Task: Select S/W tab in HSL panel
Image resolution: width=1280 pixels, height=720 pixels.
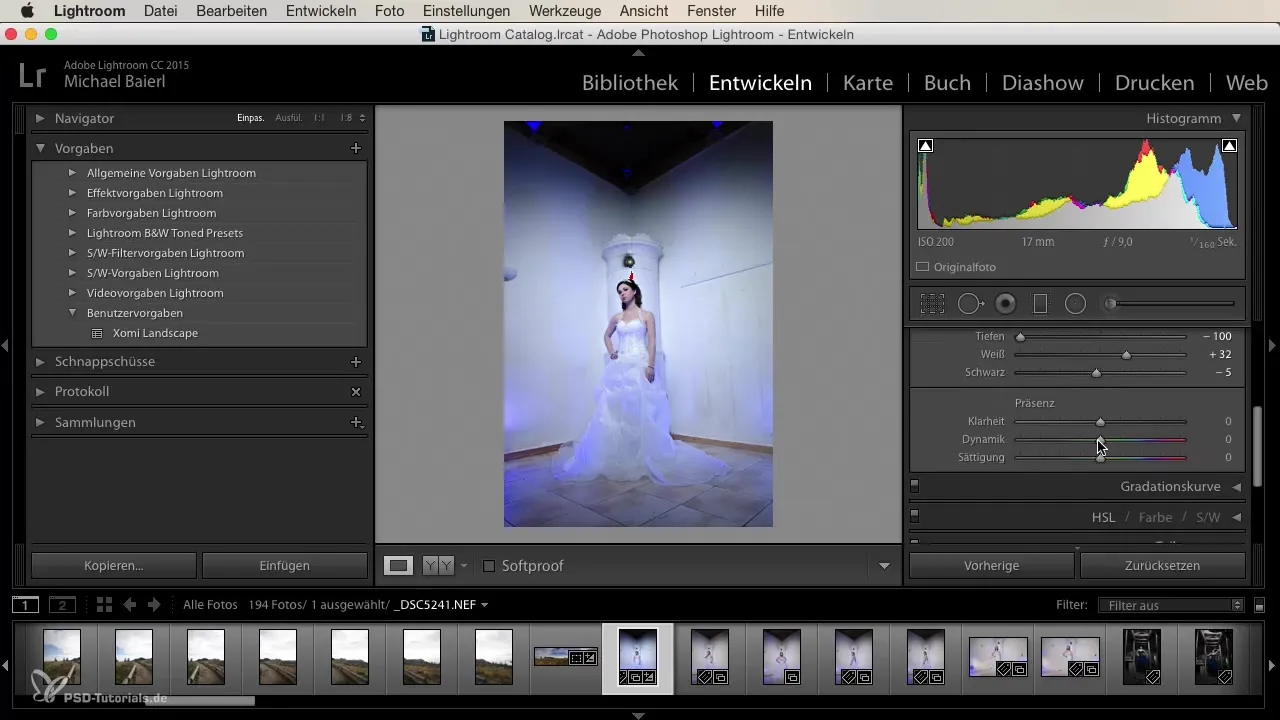Action: pyautogui.click(x=1208, y=517)
